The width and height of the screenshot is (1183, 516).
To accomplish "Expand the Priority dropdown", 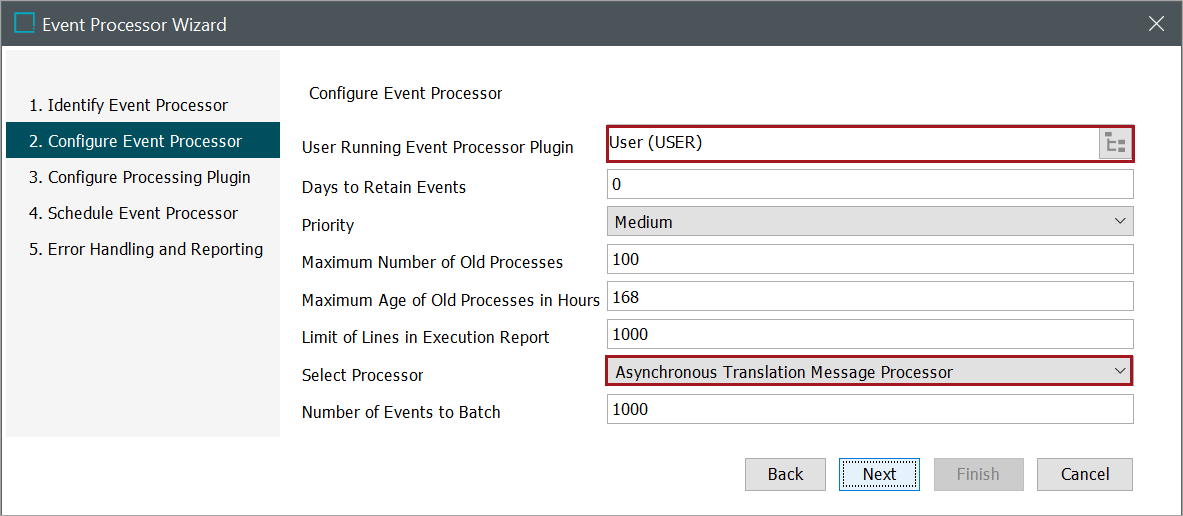I will 870,222.
